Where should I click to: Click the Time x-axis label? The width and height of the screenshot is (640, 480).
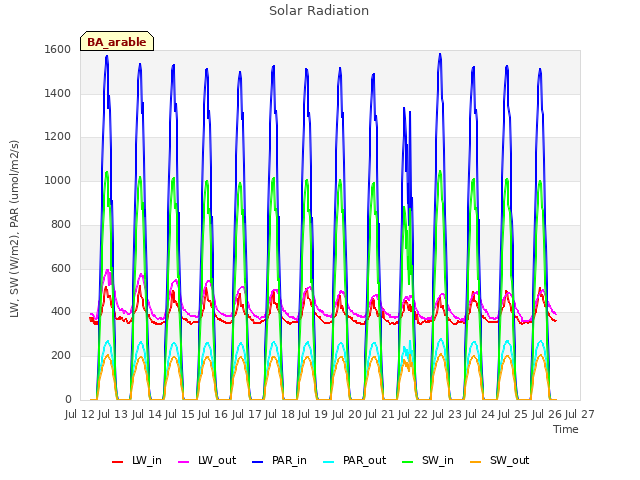click(566, 429)
